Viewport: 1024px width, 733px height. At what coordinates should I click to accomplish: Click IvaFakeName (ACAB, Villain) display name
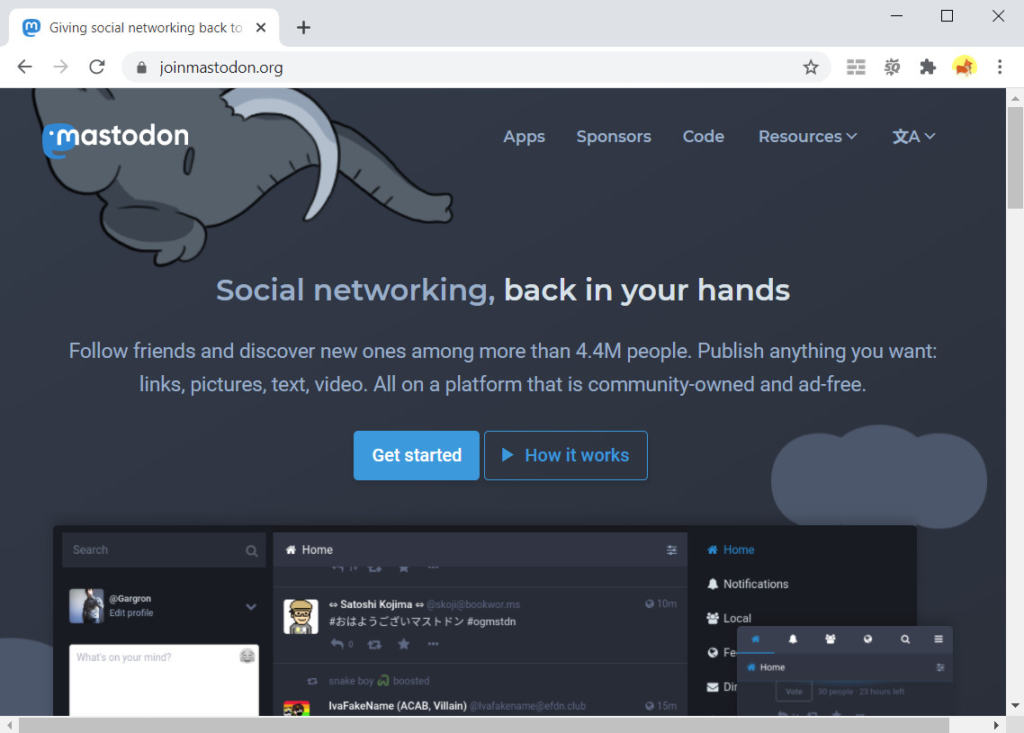tap(397, 706)
